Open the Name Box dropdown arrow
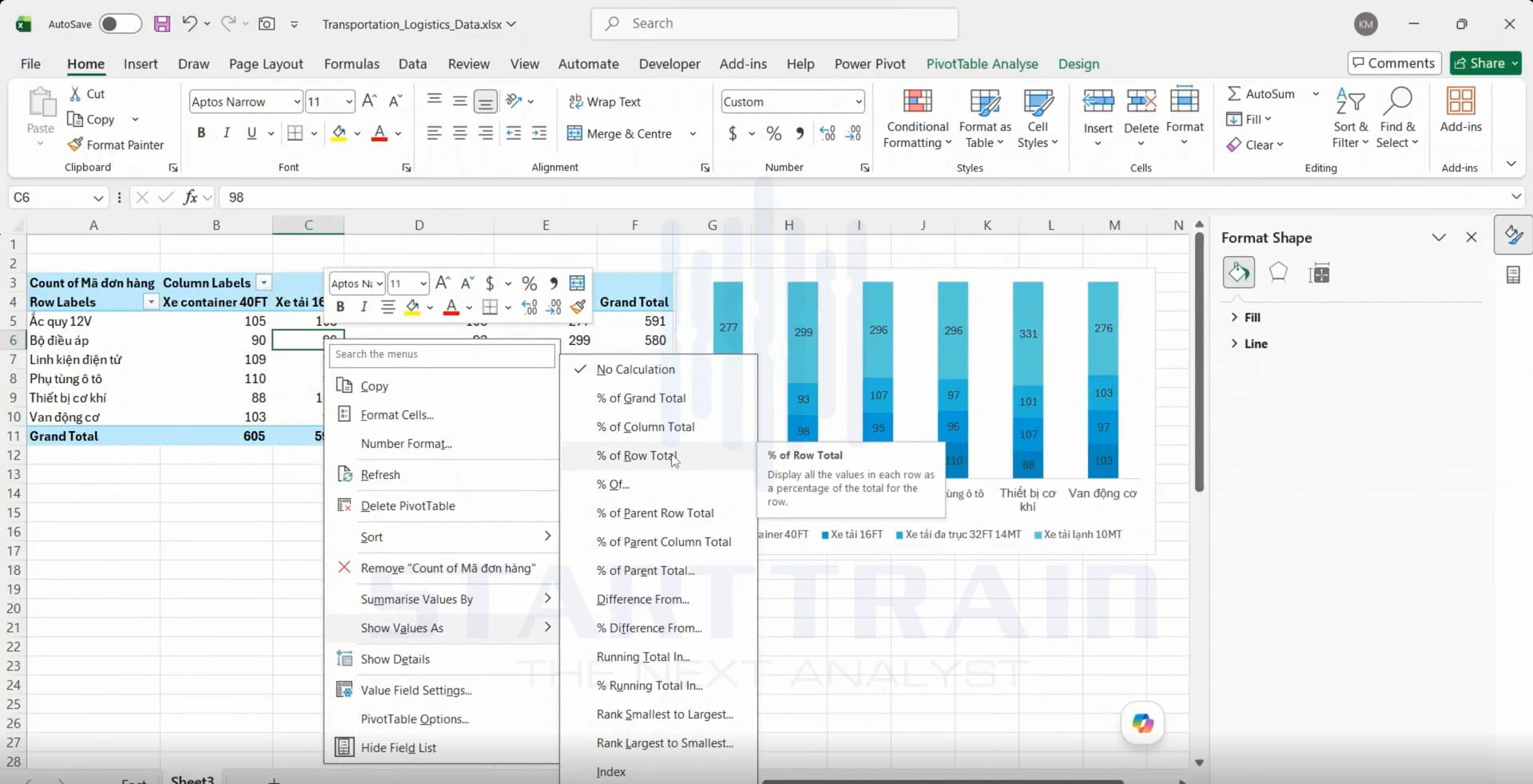The height and width of the screenshot is (784, 1533). pos(97,197)
